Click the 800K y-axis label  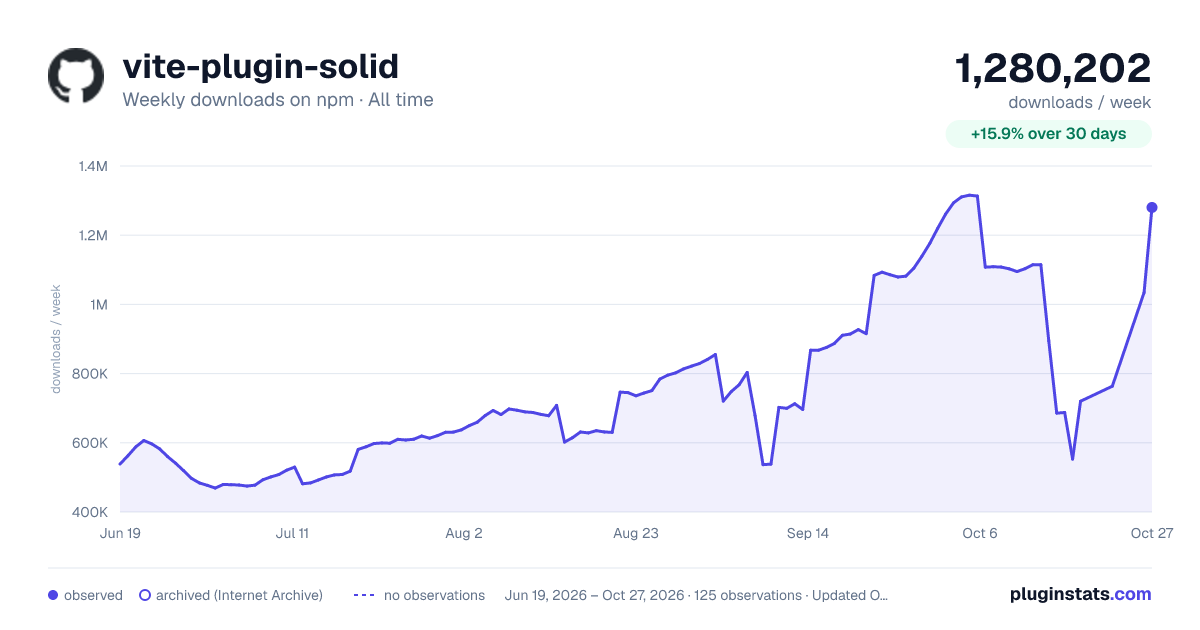click(90, 374)
